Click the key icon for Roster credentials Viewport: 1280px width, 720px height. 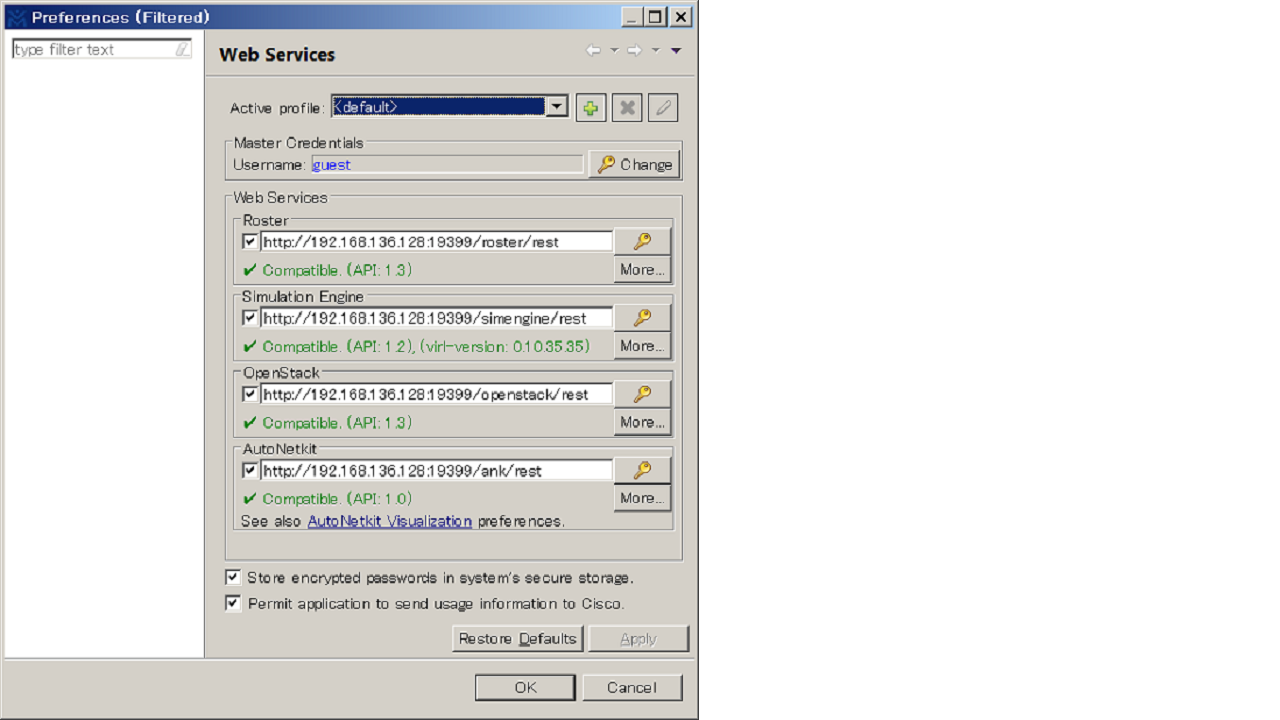coord(642,241)
